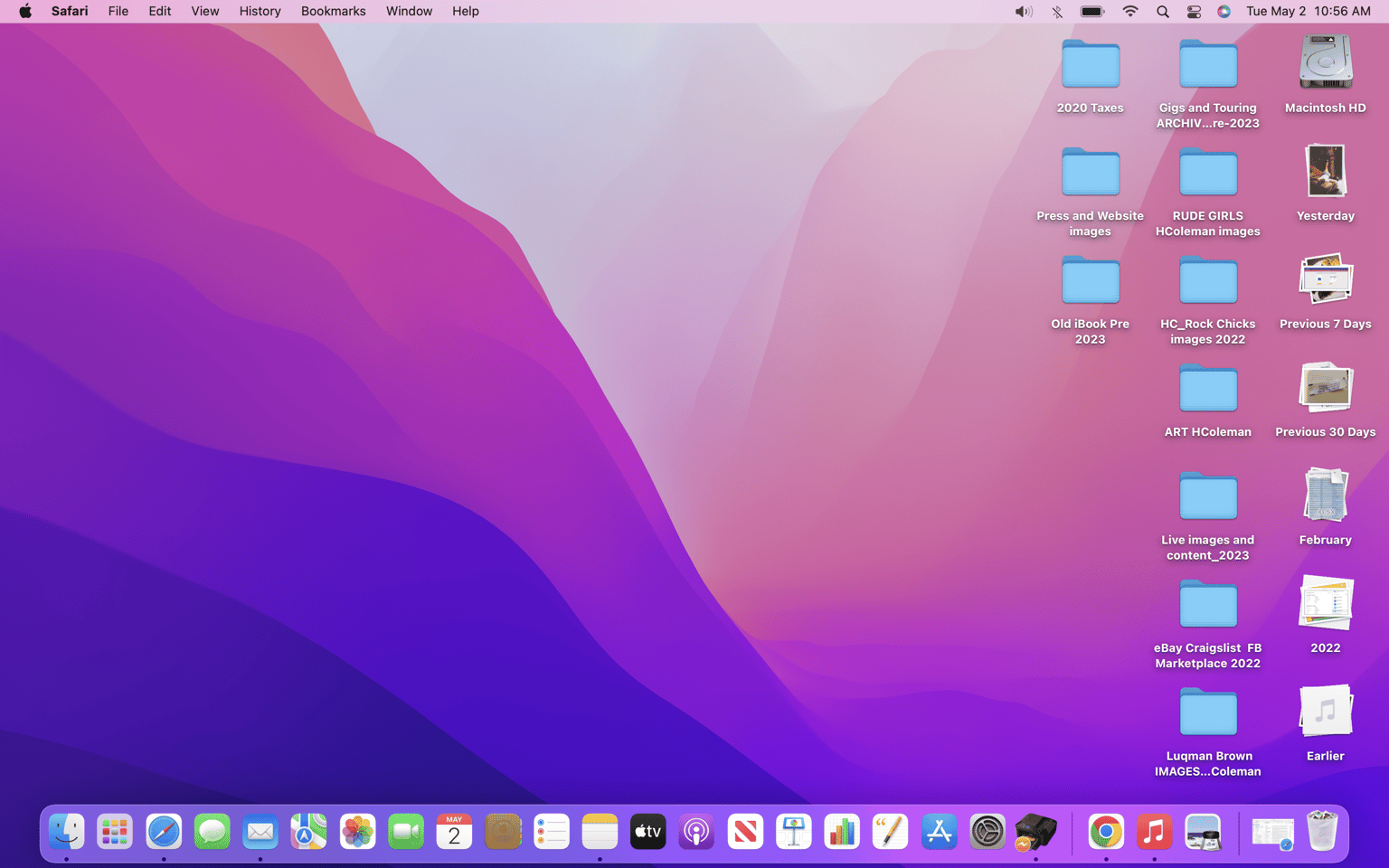Open Maps app in the Dock
This screenshot has height=868, width=1389.
[308, 832]
